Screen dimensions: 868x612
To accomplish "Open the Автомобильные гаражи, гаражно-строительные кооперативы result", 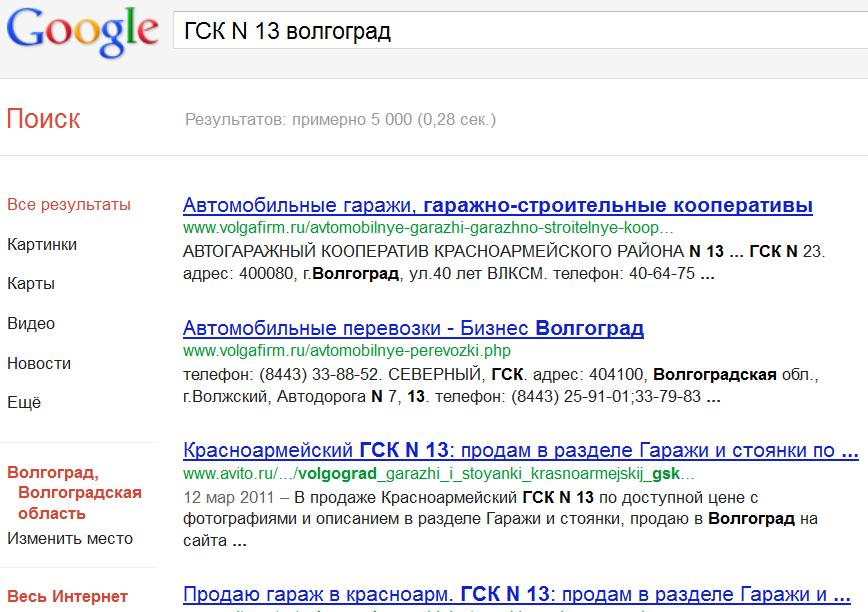I will point(498,206).
